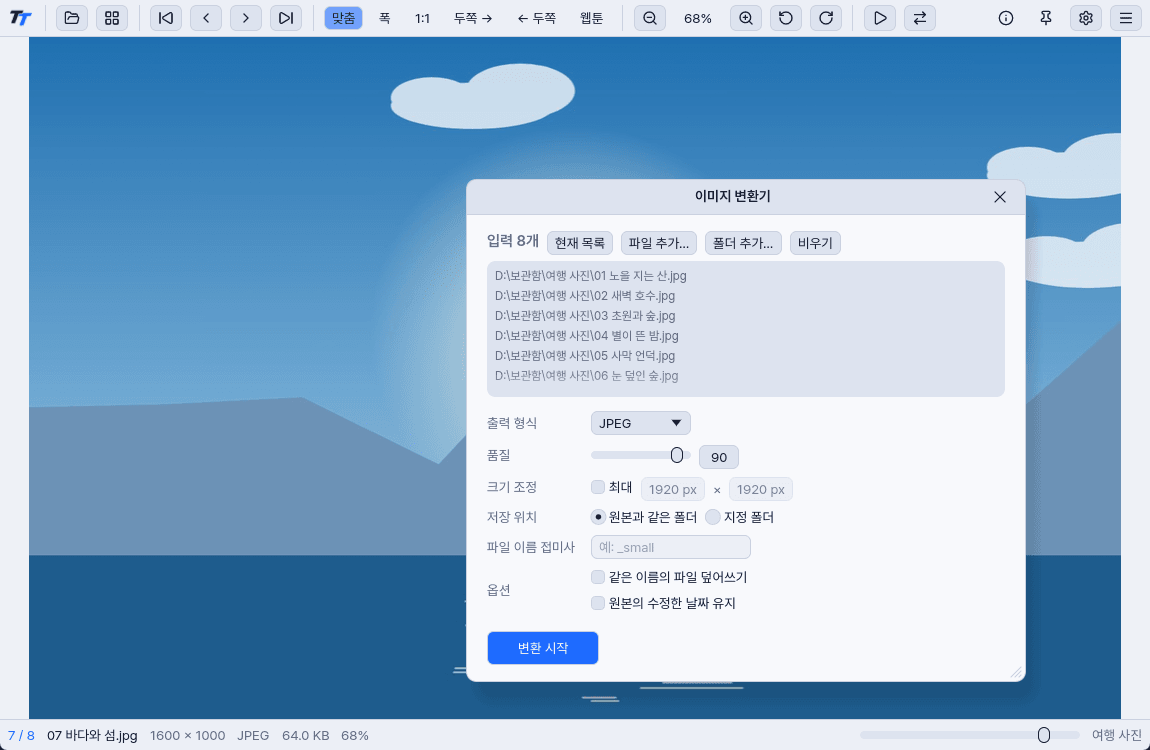The height and width of the screenshot is (750, 1150).
Task: Rotate the image counterclockwise
Action: (785, 18)
